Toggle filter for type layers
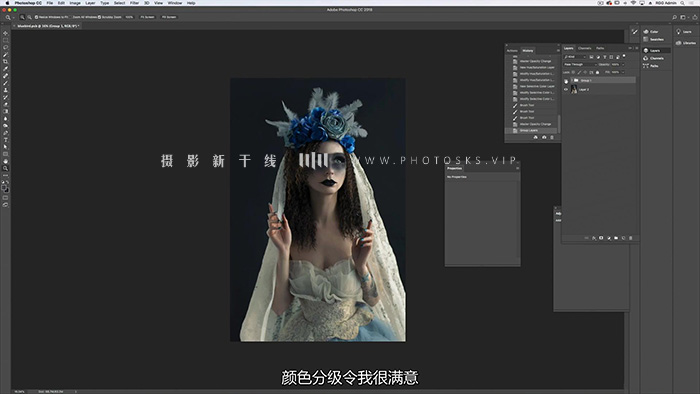The image size is (700, 394). click(x=604, y=57)
